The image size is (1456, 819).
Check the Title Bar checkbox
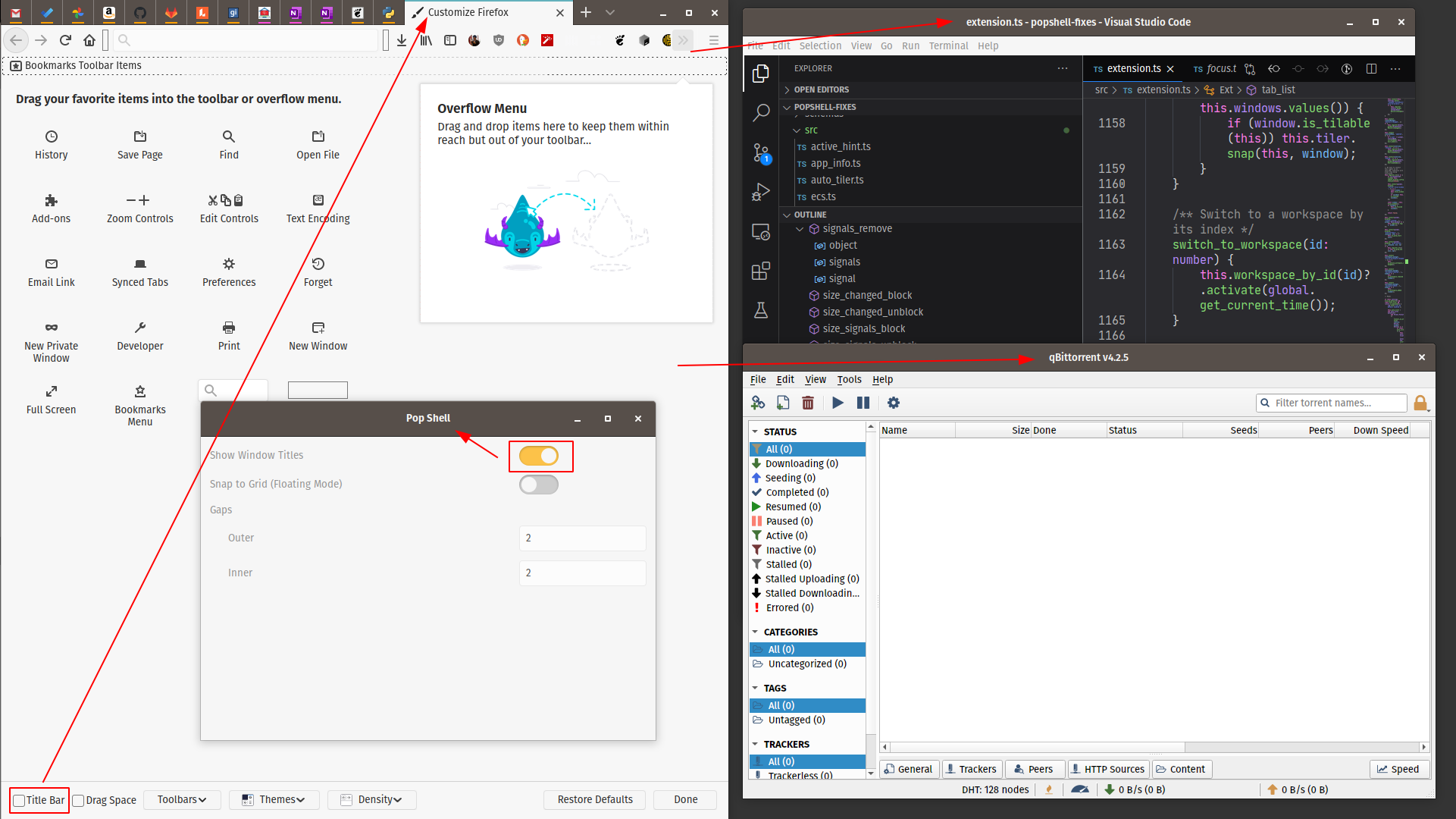coord(19,800)
